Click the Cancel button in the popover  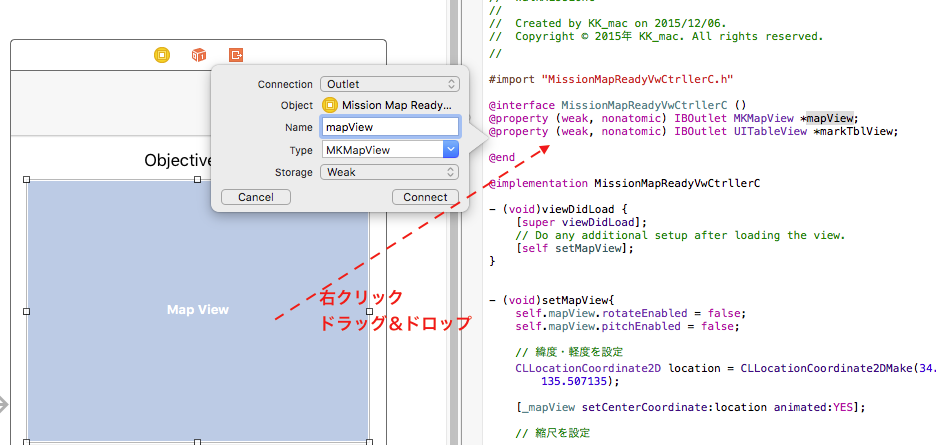(x=255, y=197)
